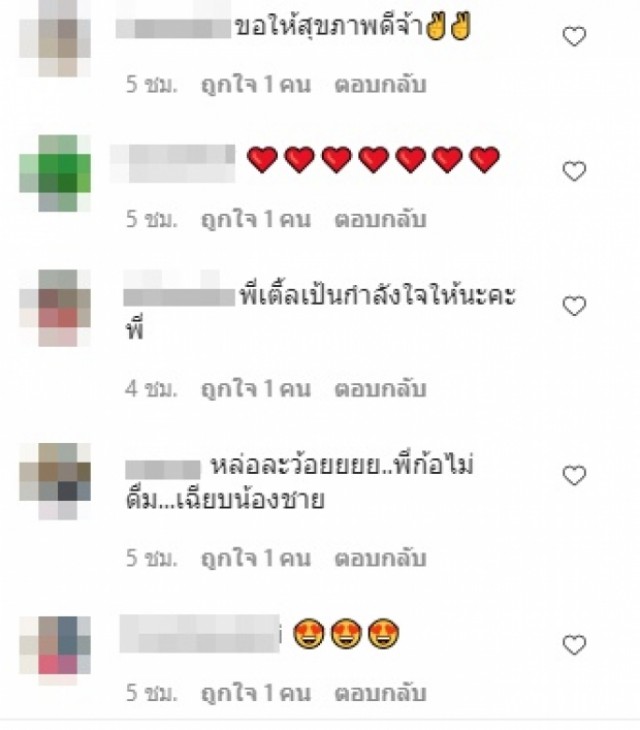Like the comment ขอให้สุขภาพดีจ้า
Screen dimensions: 640x730
tap(574, 36)
